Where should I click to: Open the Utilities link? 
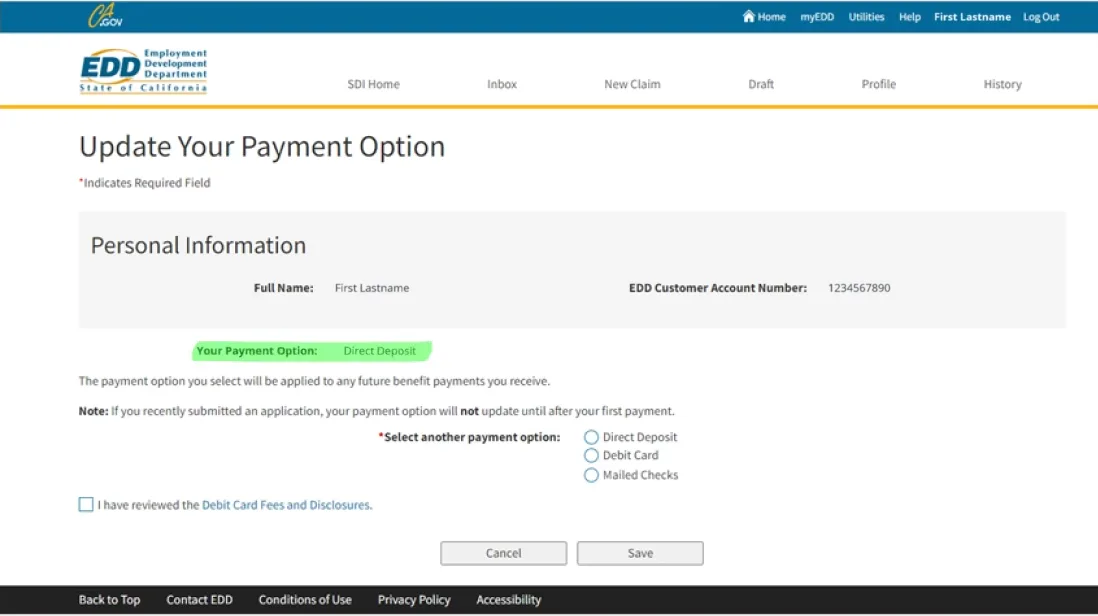pos(866,17)
